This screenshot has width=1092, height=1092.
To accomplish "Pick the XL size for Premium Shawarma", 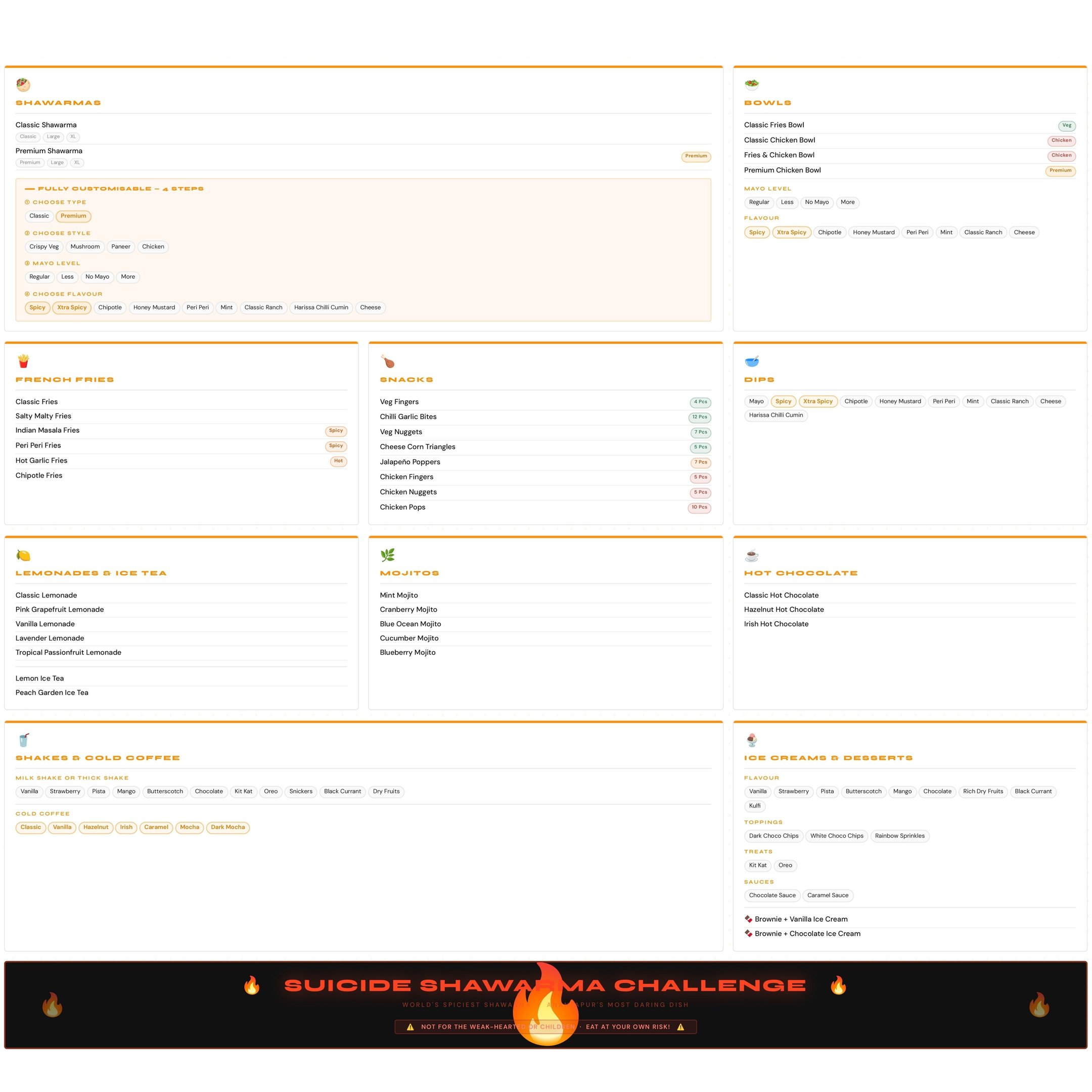I will (77, 163).
